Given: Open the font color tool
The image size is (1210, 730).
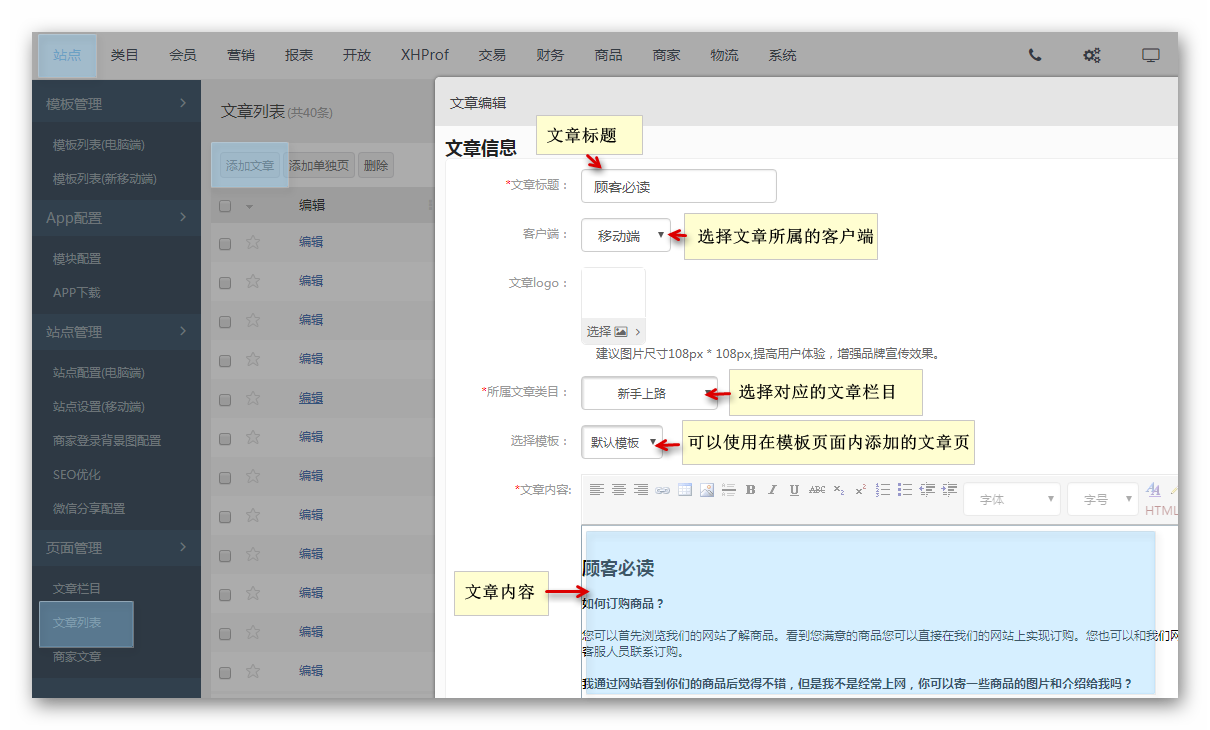Looking at the screenshot, I should [x=1153, y=490].
